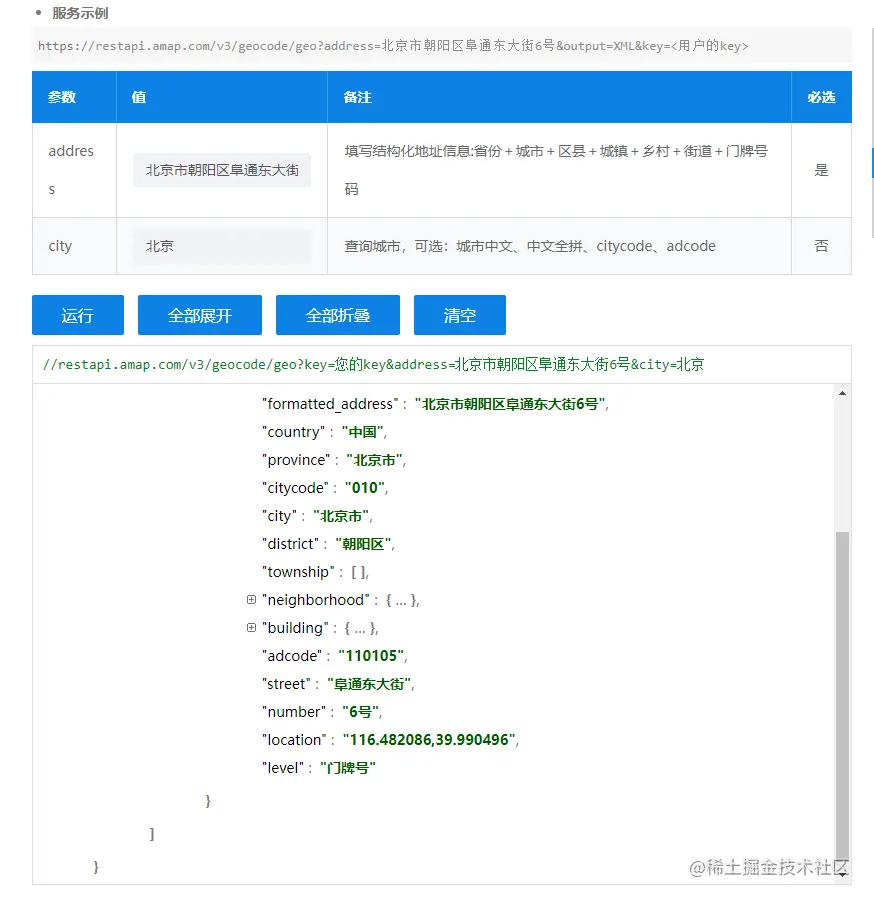Click the generated request URL with 您的key
Viewport: 874px width, 902px height.
click(x=373, y=364)
